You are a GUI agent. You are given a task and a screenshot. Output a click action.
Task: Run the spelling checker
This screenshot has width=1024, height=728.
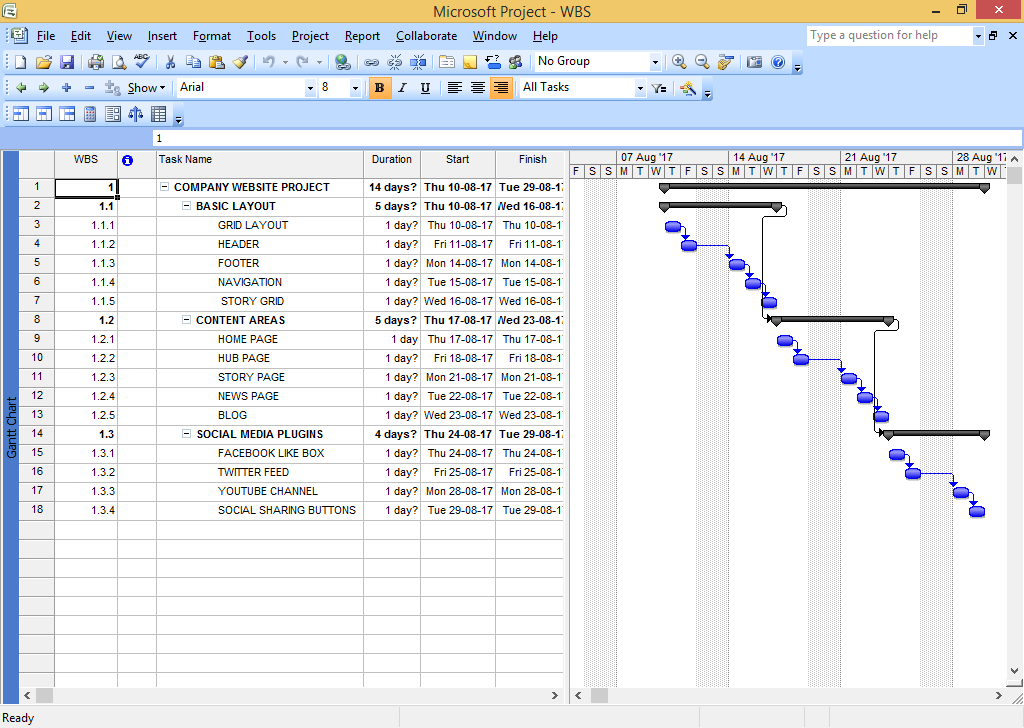140,61
